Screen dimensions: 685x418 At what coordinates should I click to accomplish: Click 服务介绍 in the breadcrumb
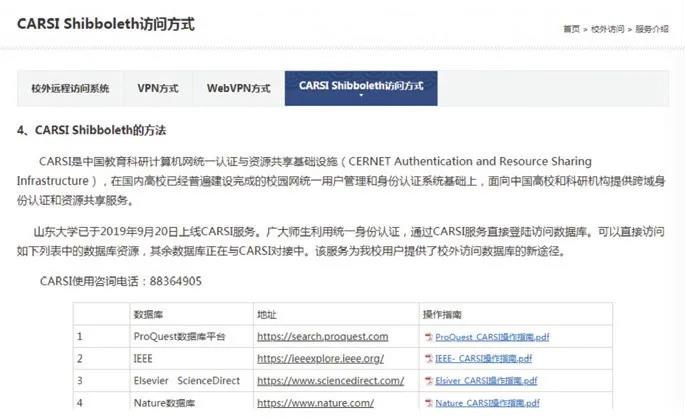[650, 29]
